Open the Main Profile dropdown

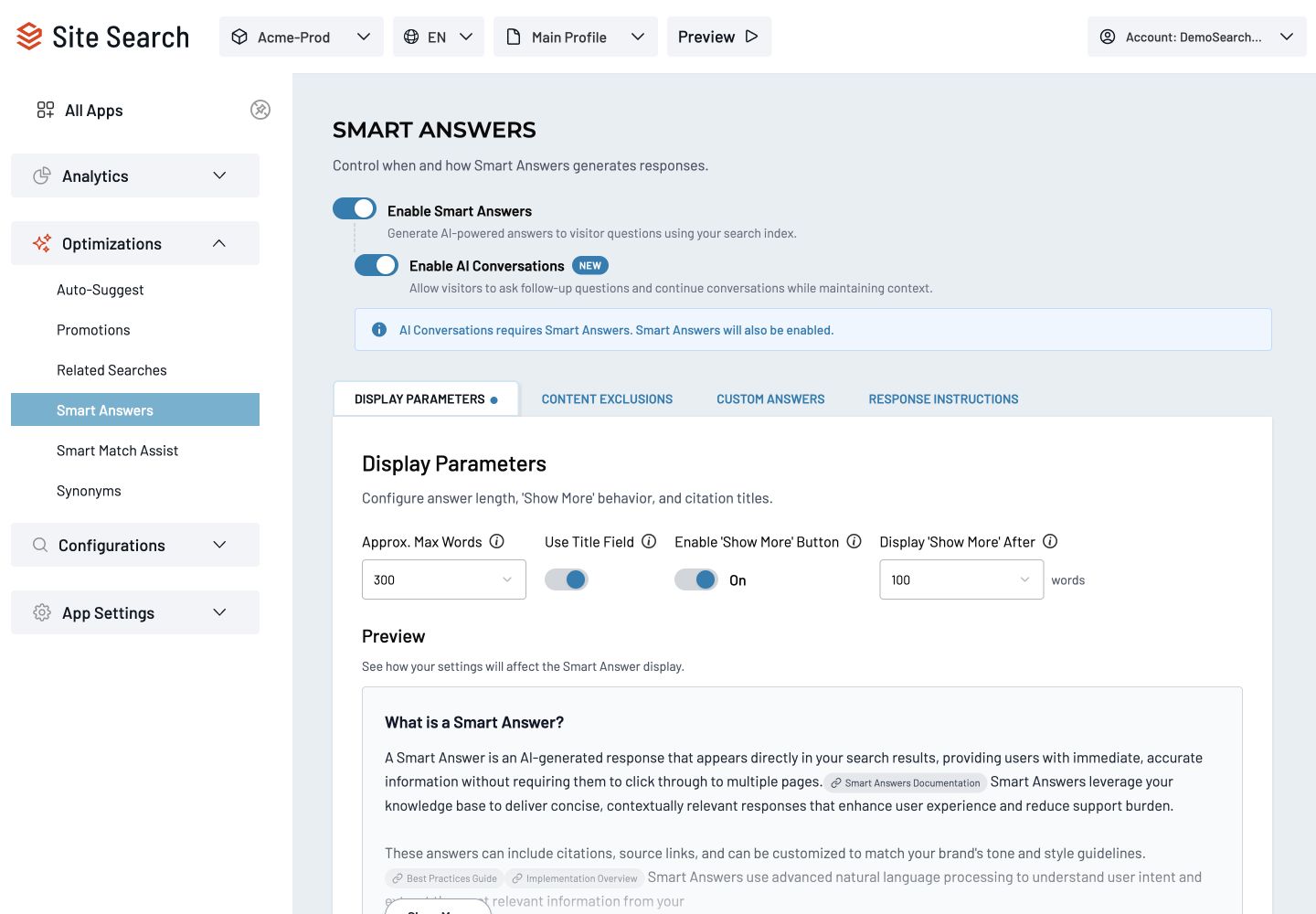click(576, 37)
